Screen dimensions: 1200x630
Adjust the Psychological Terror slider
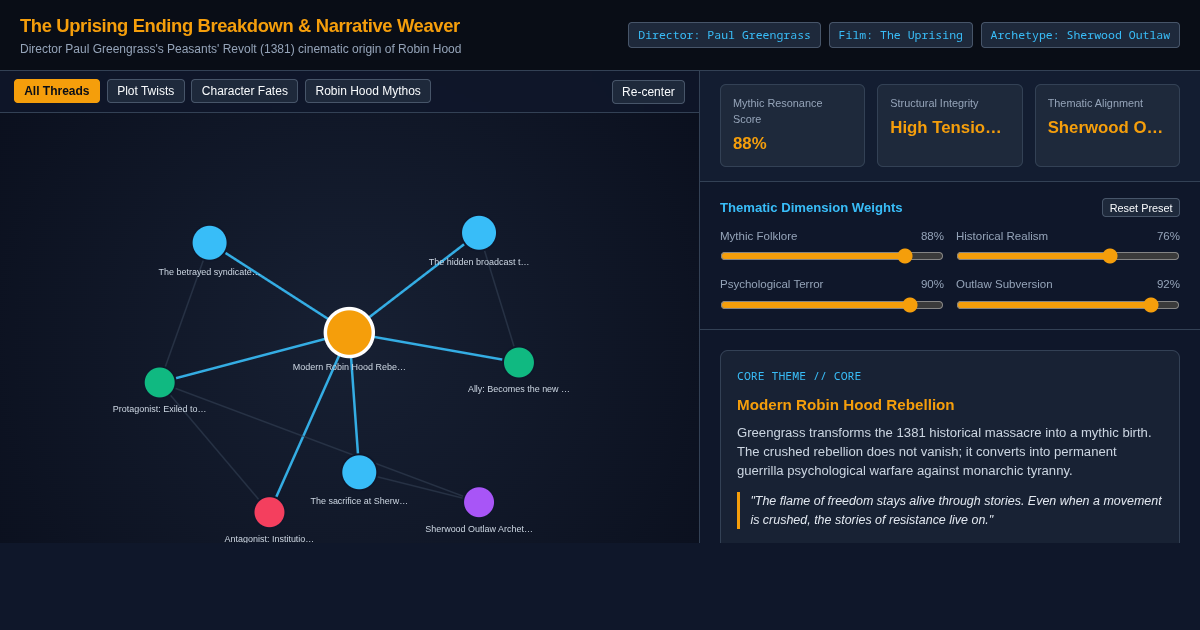pos(832,305)
